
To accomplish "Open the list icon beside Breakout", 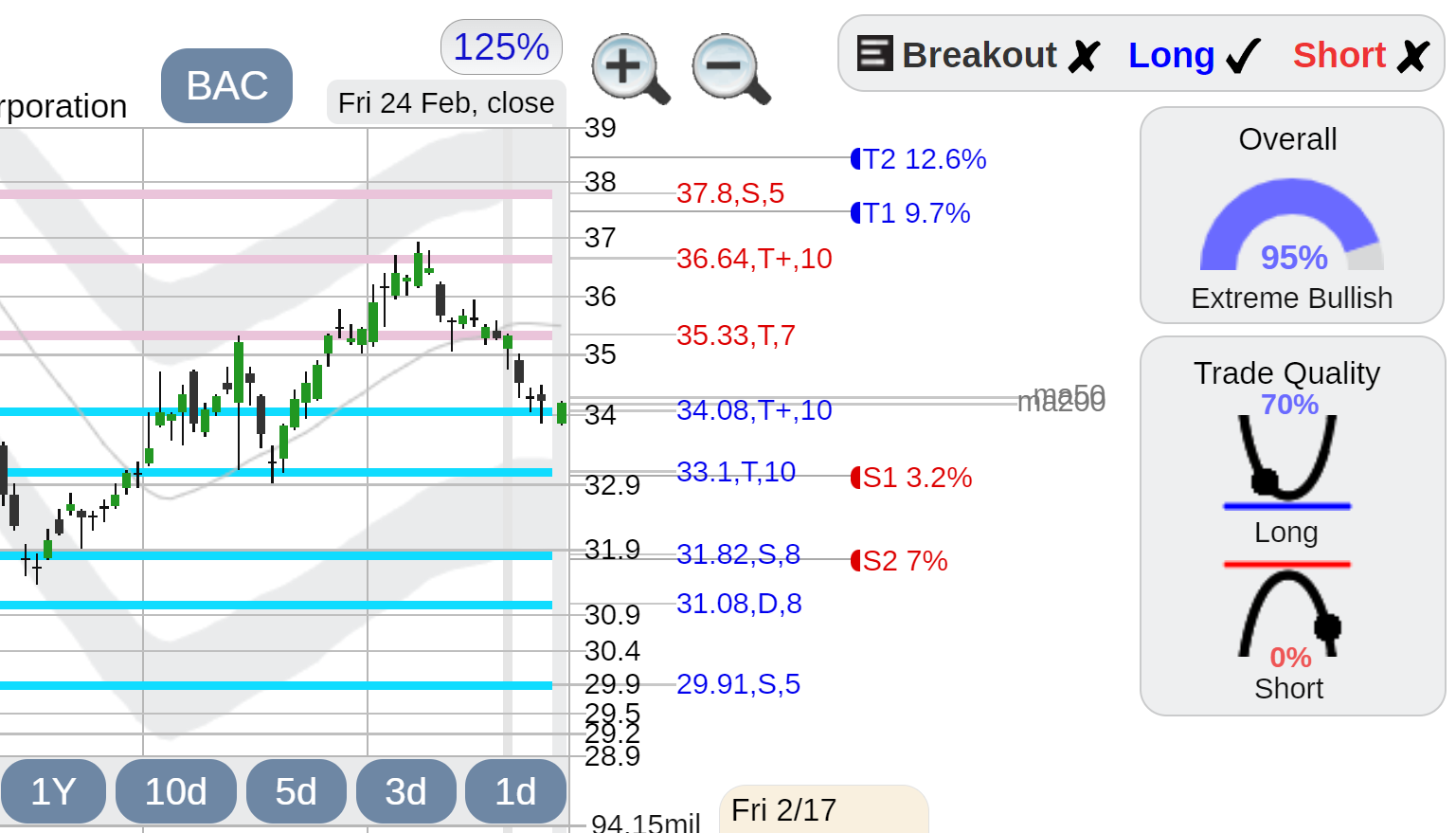I will 874,53.
